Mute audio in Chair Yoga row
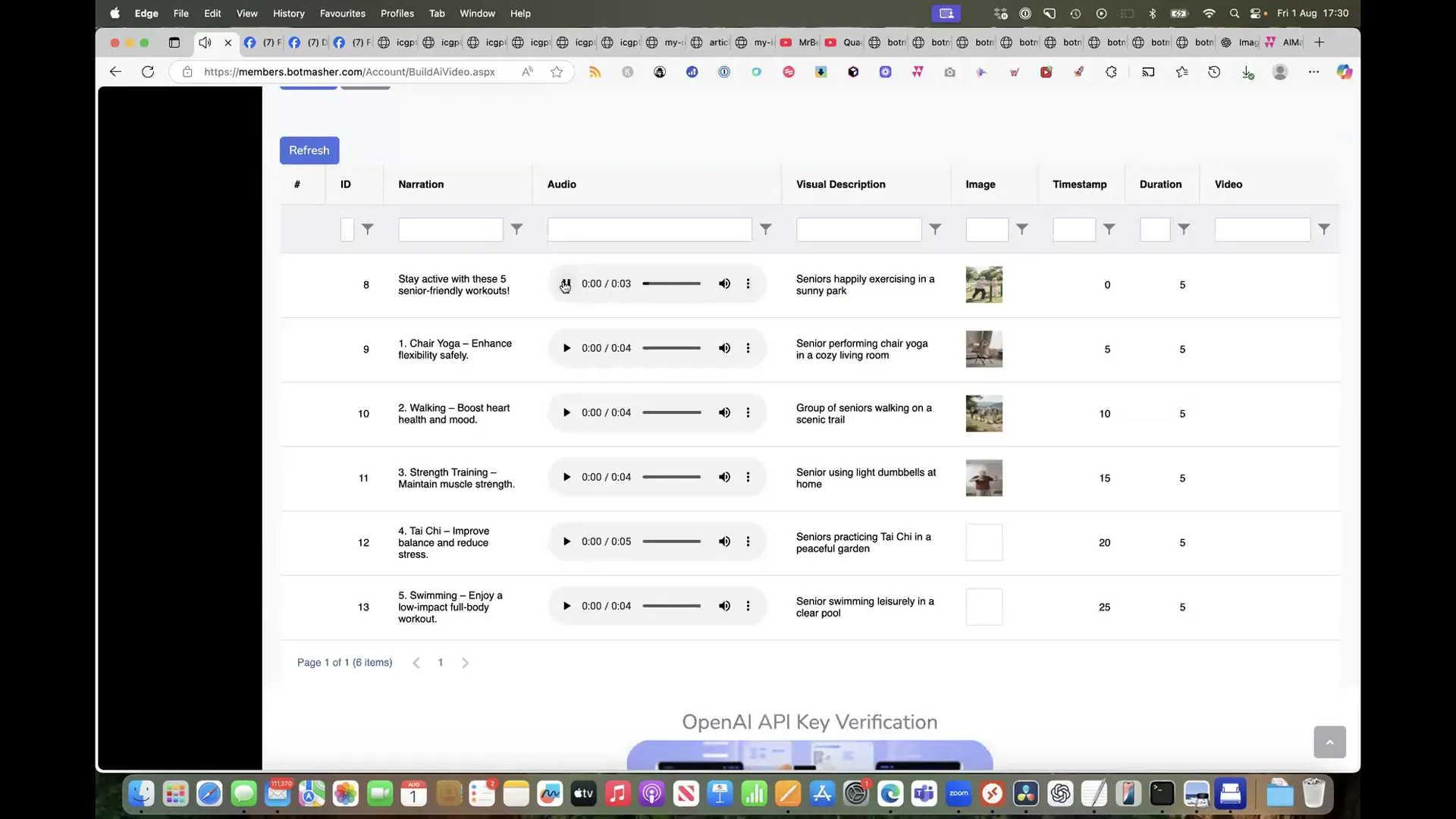The height and width of the screenshot is (819, 1456). (x=725, y=348)
